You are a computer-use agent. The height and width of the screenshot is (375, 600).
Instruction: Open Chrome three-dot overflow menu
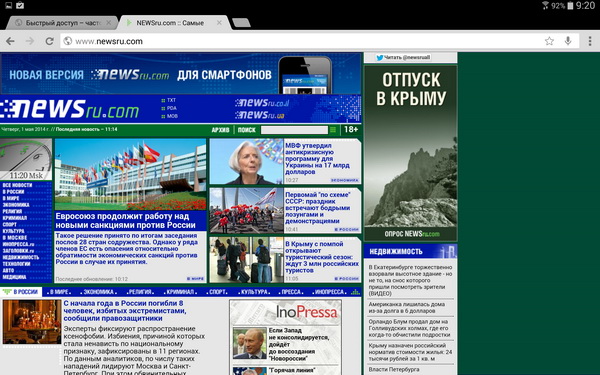(590, 41)
